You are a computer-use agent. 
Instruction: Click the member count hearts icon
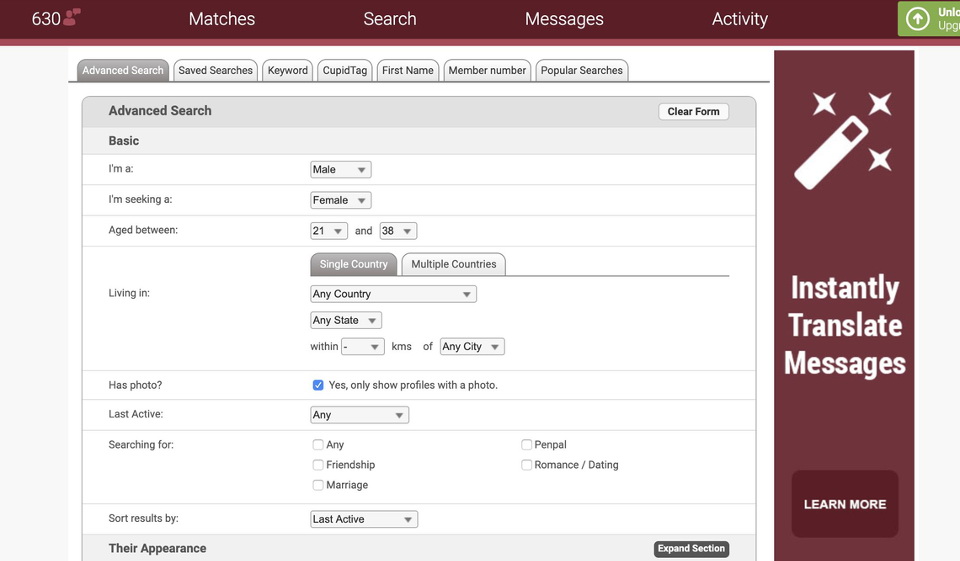[x=71, y=17]
